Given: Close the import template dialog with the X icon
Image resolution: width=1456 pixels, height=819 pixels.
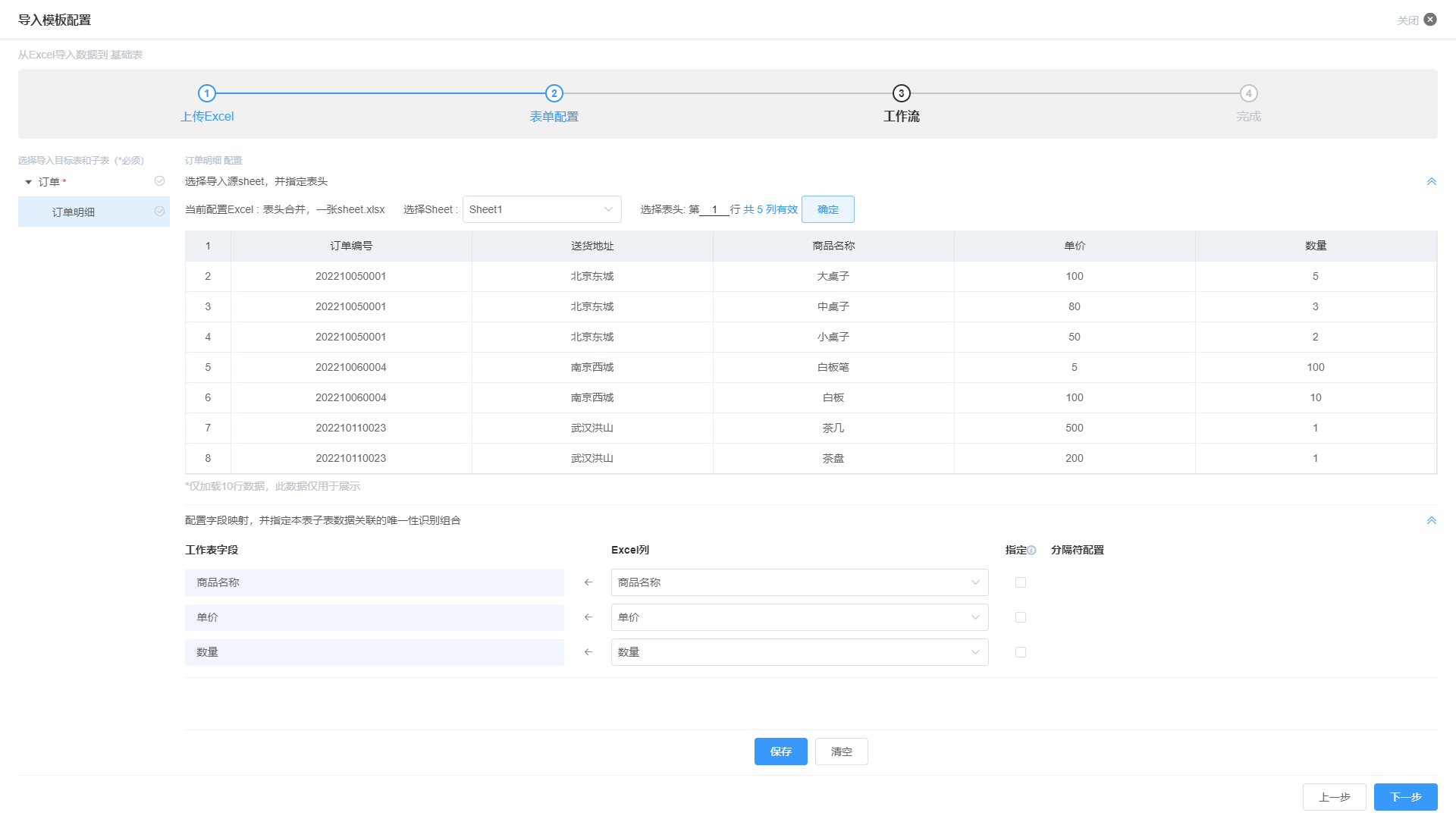Looking at the screenshot, I should (1430, 20).
